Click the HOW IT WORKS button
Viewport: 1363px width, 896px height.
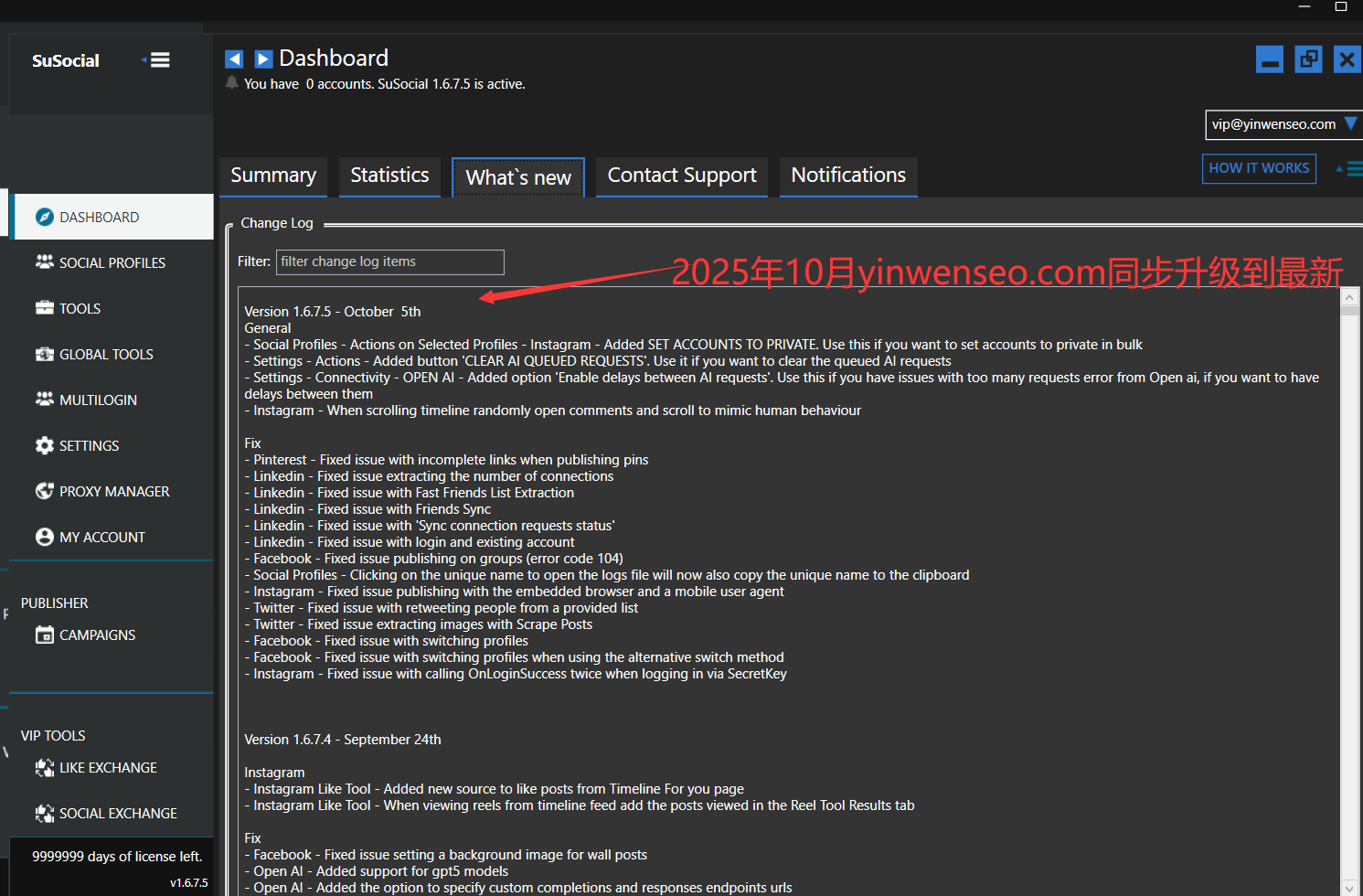[x=1258, y=168]
